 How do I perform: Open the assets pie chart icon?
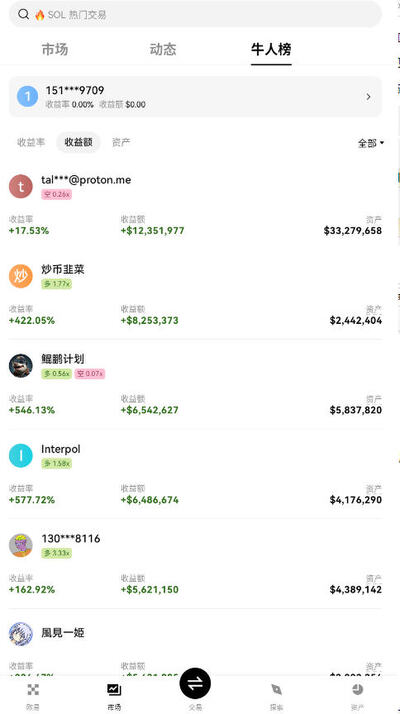tap(358, 689)
